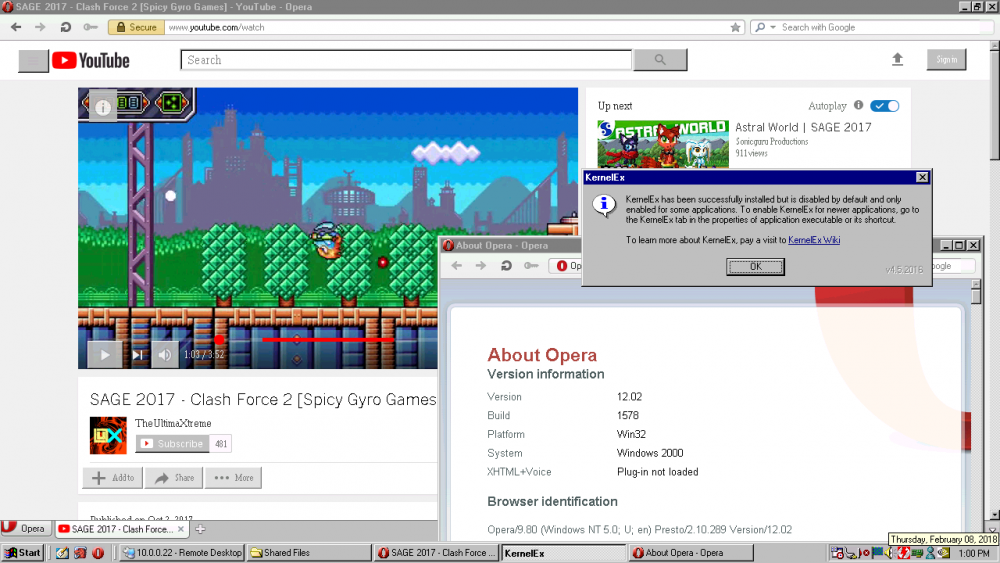Run YouTube search magnifier button

(660, 60)
